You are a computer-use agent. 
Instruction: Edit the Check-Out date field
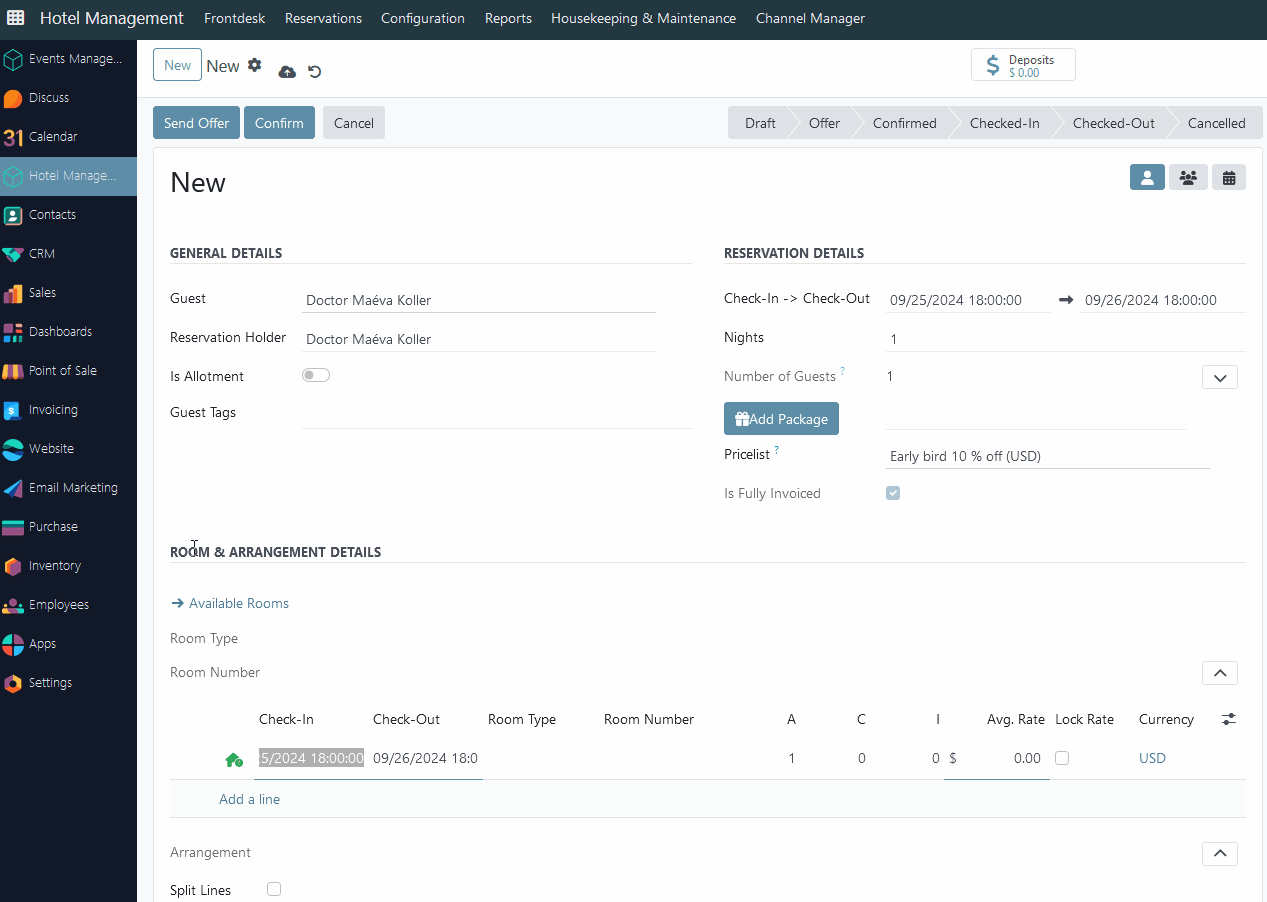pyautogui.click(x=1163, y=300)
